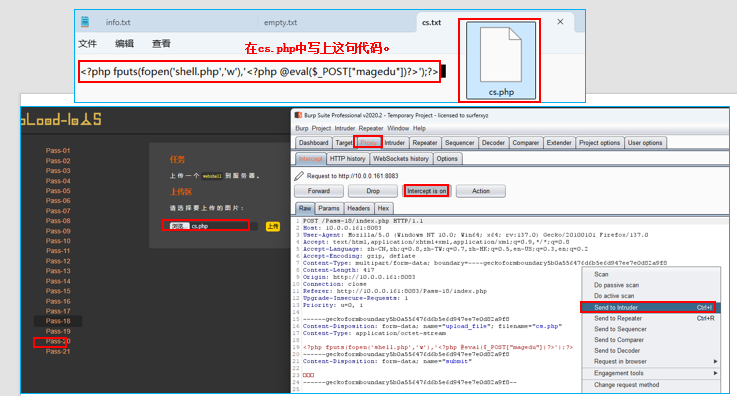Viewport: 737px width, 396px height.
Task: Open Pass-19 in the upload-labs sidebar
Action: (x=58, y=331)
